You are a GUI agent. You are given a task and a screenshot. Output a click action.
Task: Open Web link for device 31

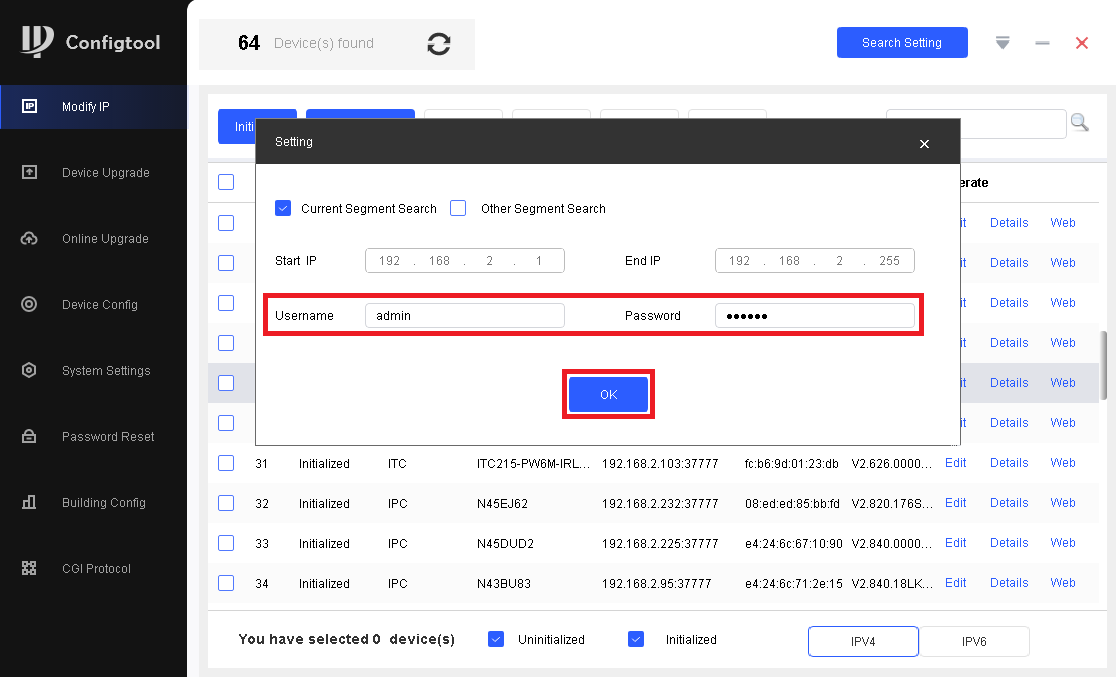(1062, 463)
